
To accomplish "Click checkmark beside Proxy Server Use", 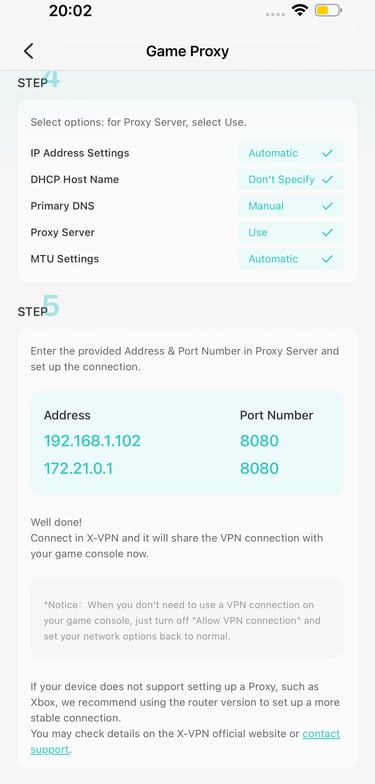I will coord(328,232).
